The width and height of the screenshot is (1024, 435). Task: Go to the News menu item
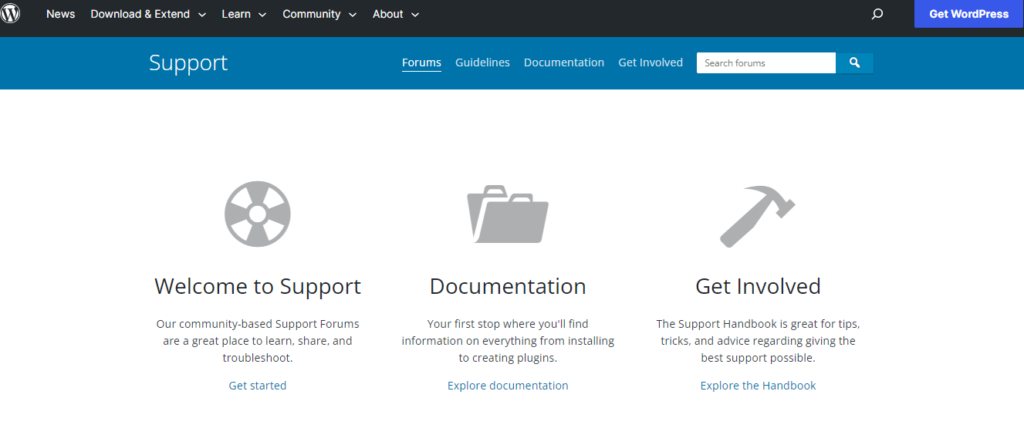[x=60, y=14]
